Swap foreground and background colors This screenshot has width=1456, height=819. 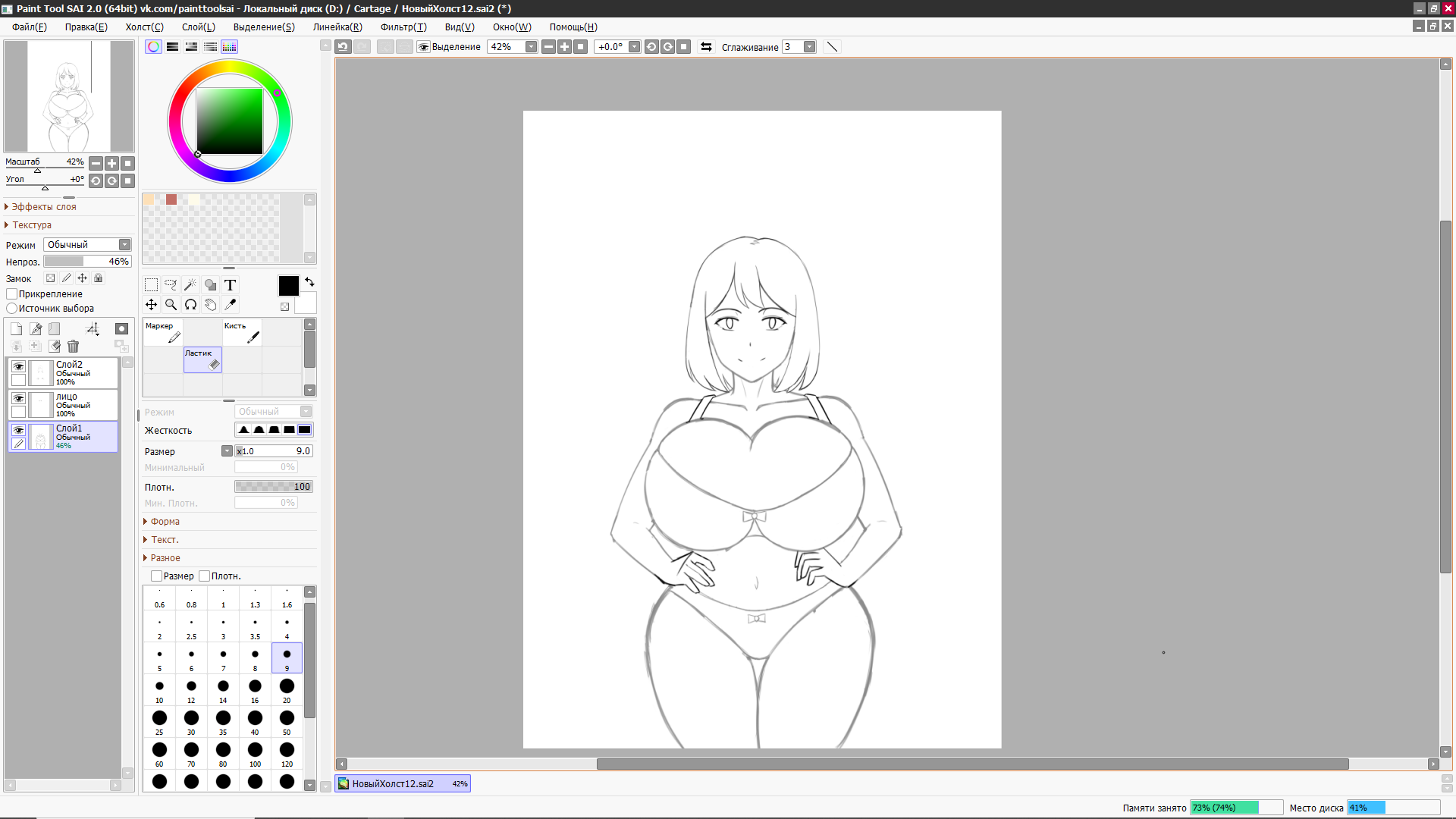pos(309,281)
